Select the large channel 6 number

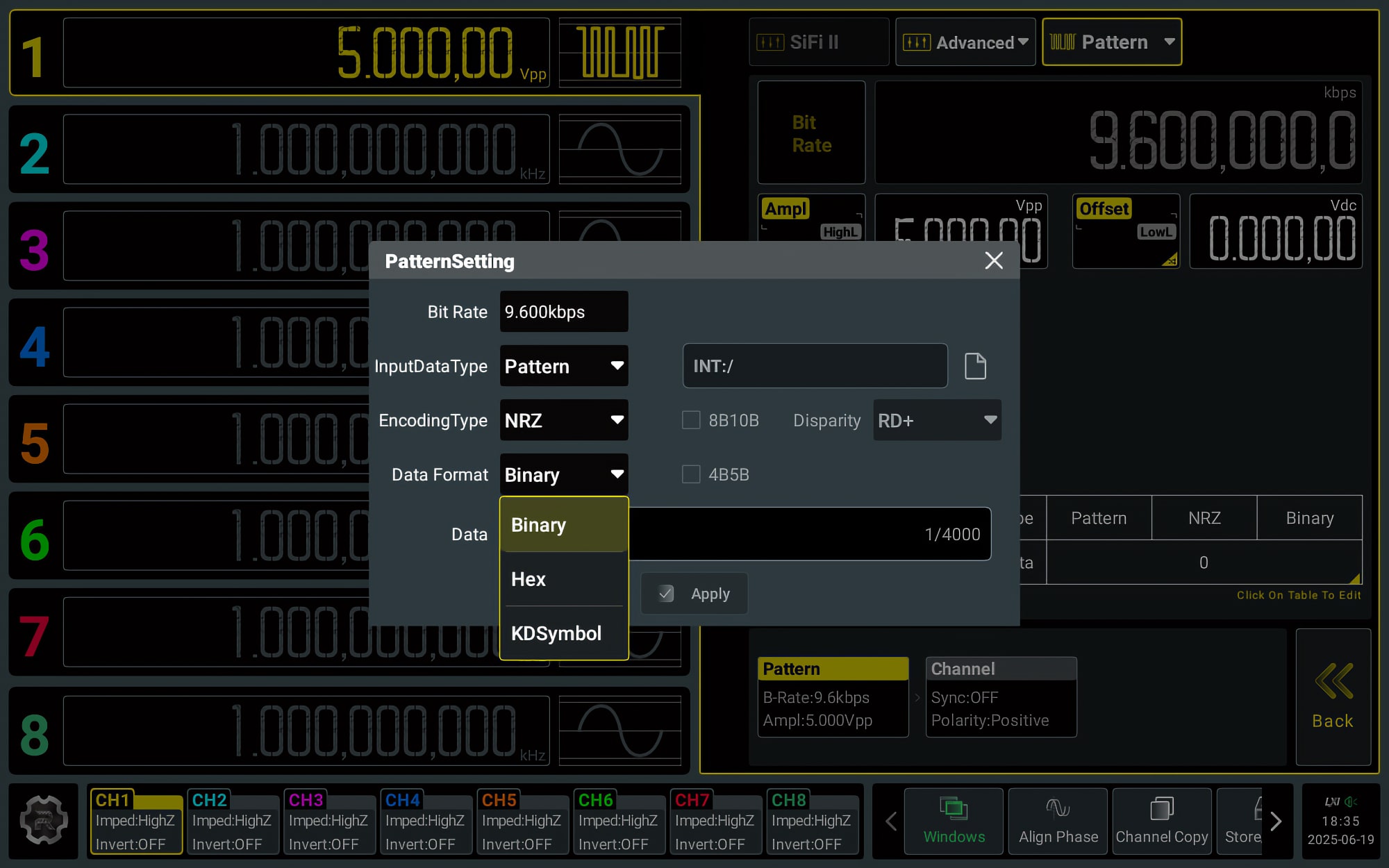pos(34,540)
